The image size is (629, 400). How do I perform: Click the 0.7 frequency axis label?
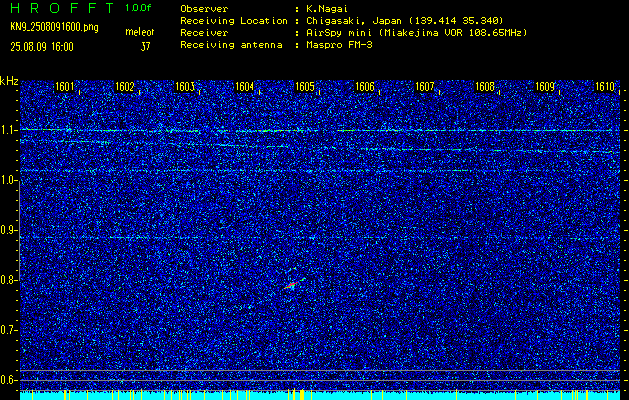(8, 330)
